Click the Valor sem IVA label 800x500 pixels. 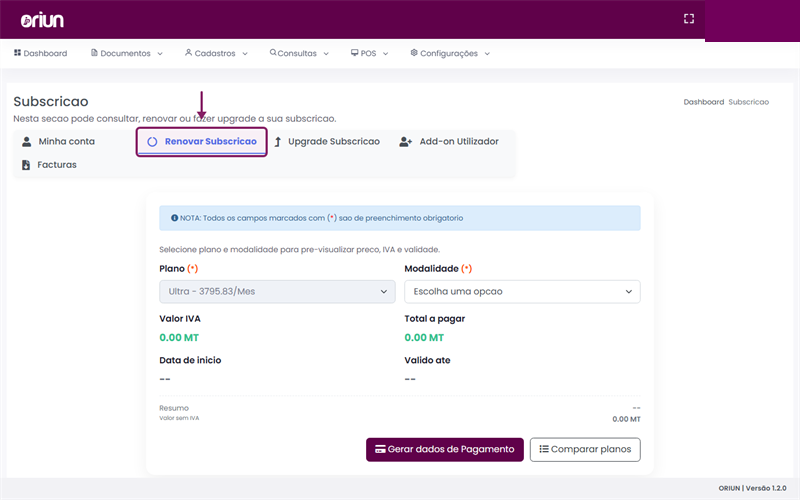click(x=179, y=418)
